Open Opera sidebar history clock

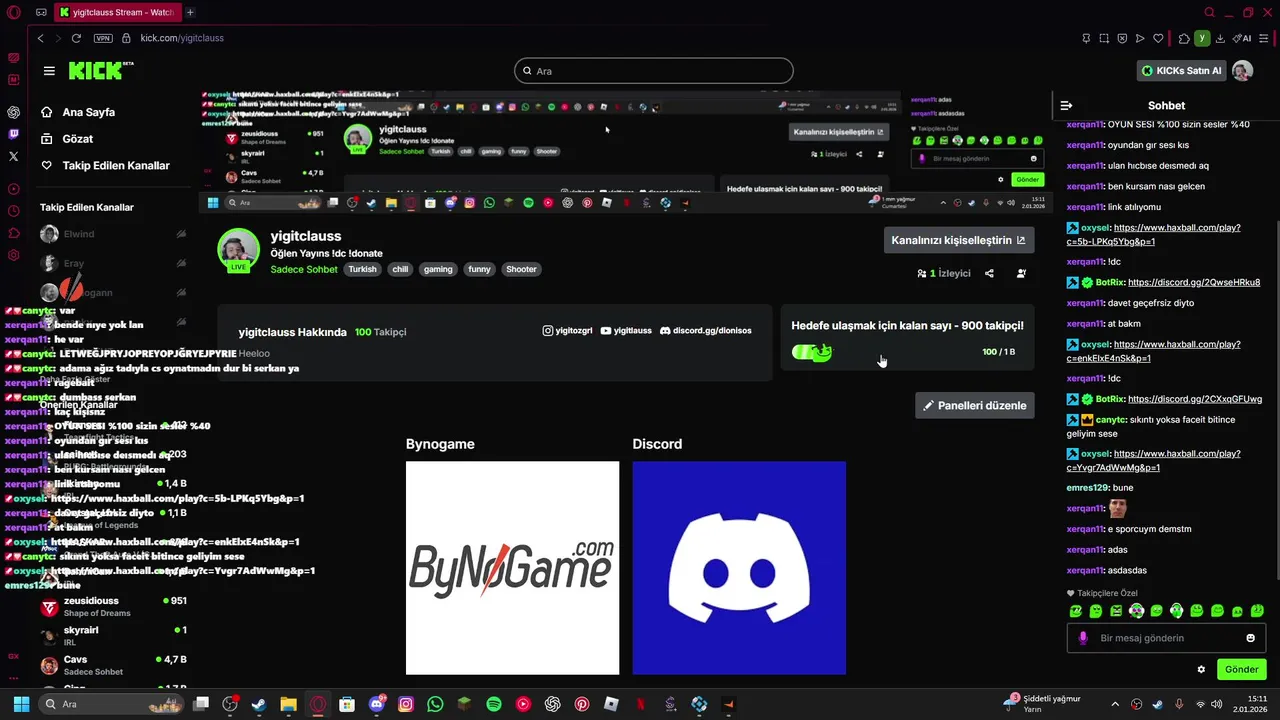(x=14, y=211)
